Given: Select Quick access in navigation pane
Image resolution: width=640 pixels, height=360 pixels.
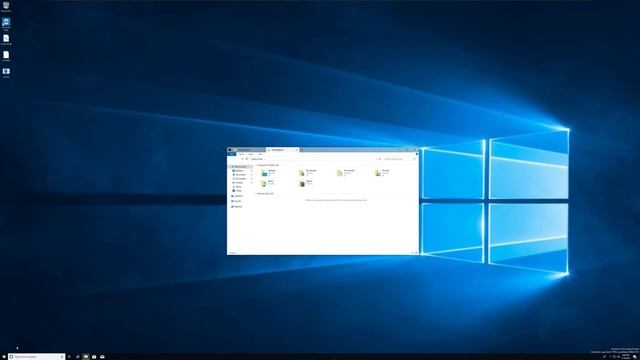Looking at the screenshot, I should pos(240,167).
